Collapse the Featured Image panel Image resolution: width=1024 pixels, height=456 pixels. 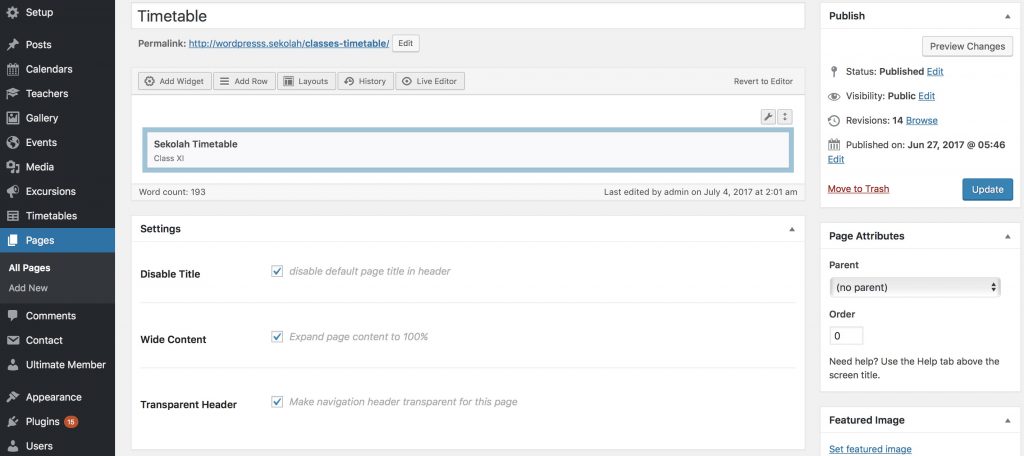(1008, 421)
